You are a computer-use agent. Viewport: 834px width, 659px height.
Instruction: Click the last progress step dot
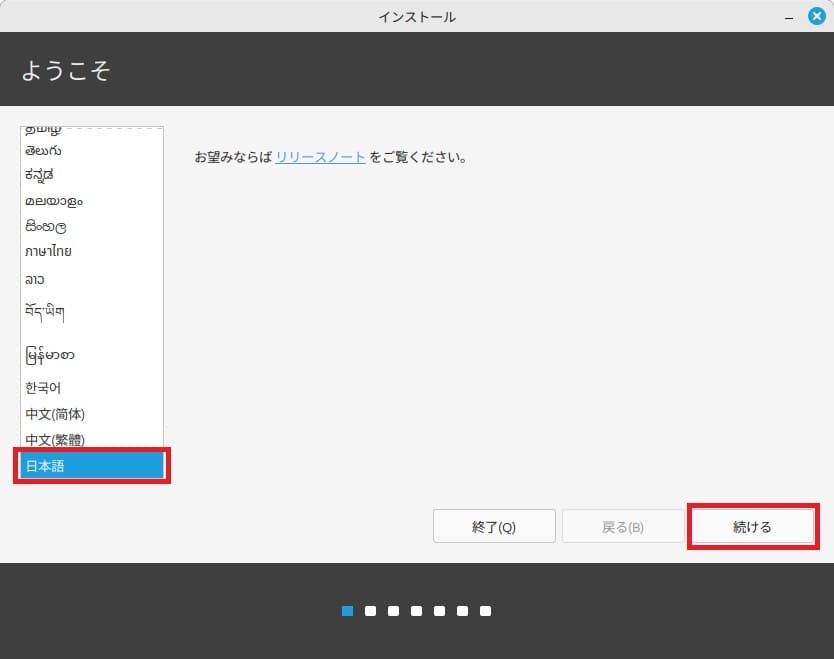(485, 610)
